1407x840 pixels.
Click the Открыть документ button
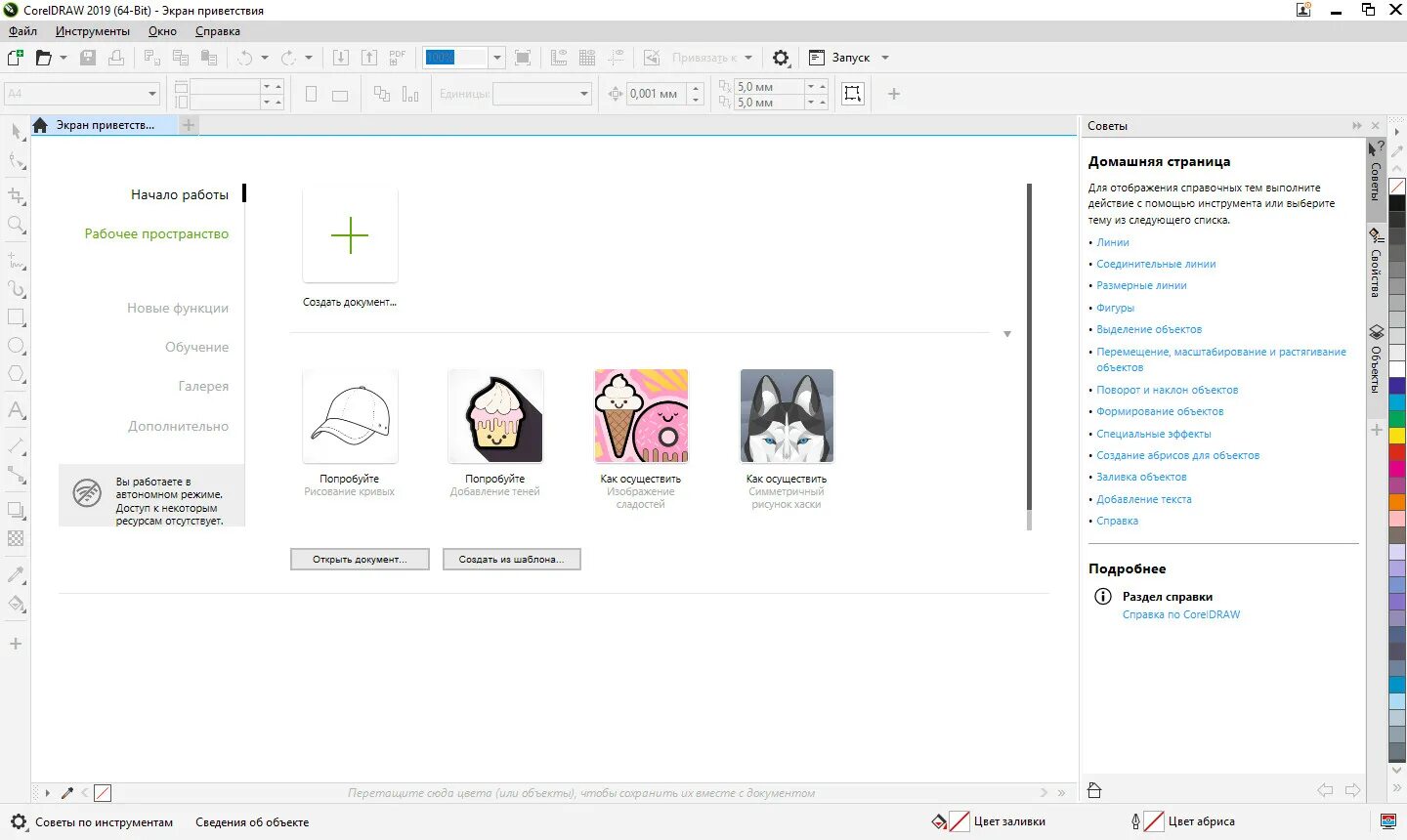tap(360, 560)
